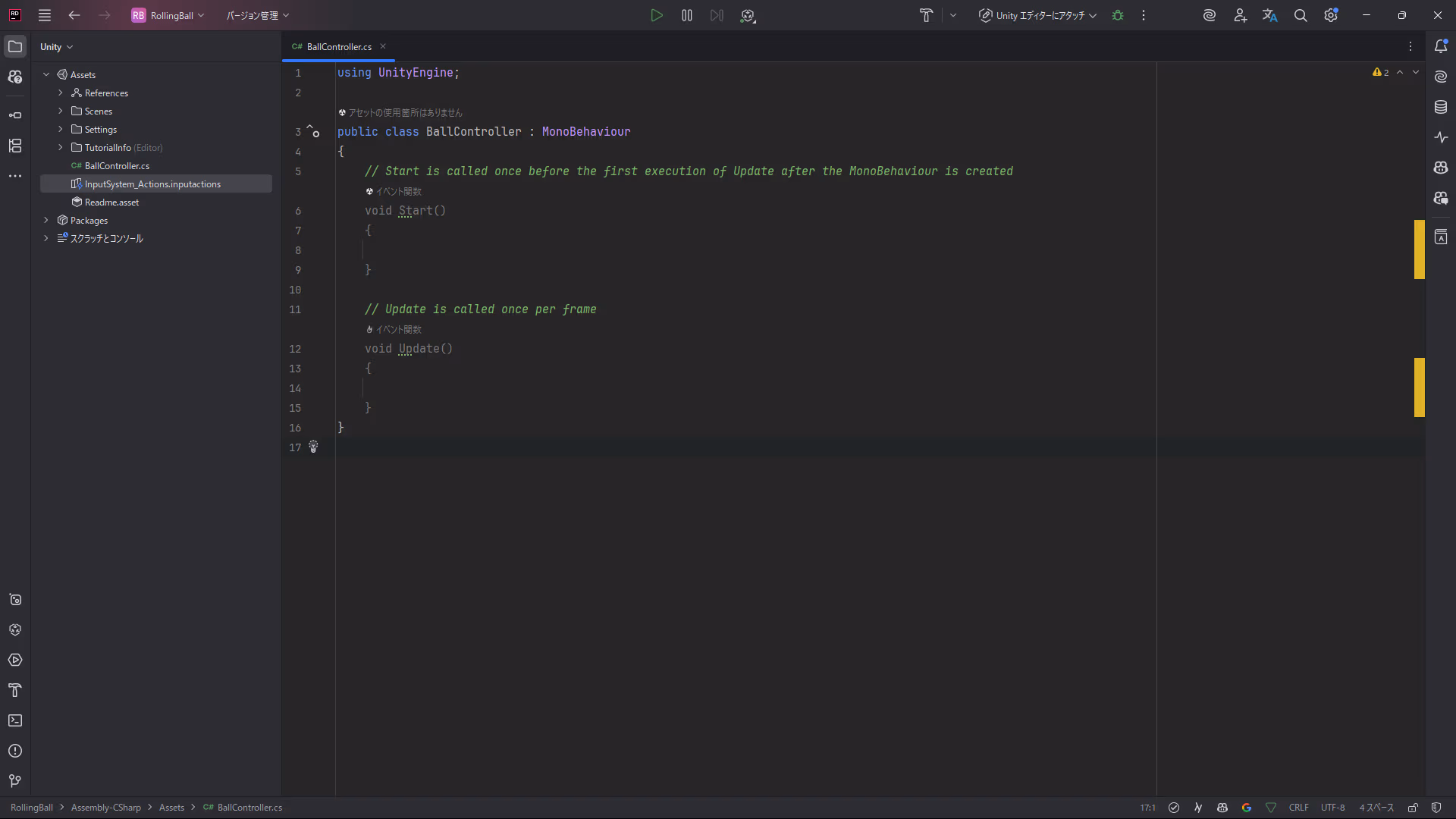Viewport: 1456px width, 819px height.
Task: Click Assembly-CSharp breadcrumb
Action: point(106,808)
